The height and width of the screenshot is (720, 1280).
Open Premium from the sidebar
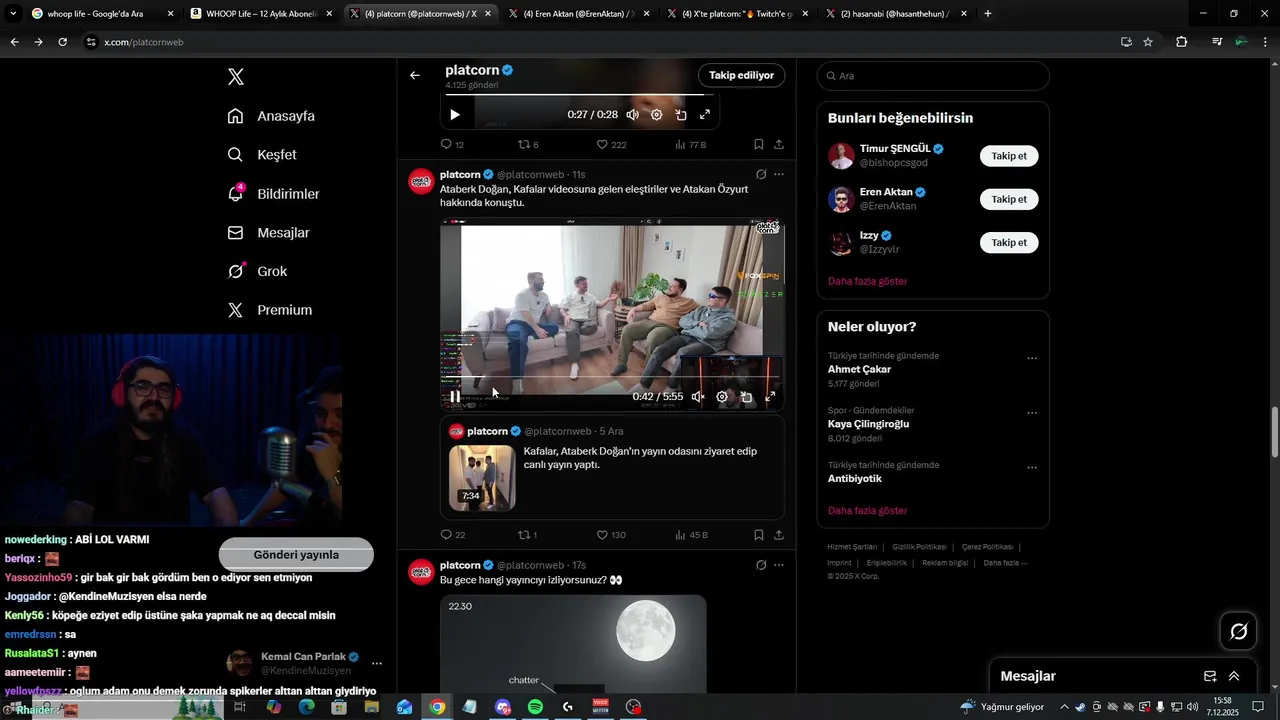point(270,310)
